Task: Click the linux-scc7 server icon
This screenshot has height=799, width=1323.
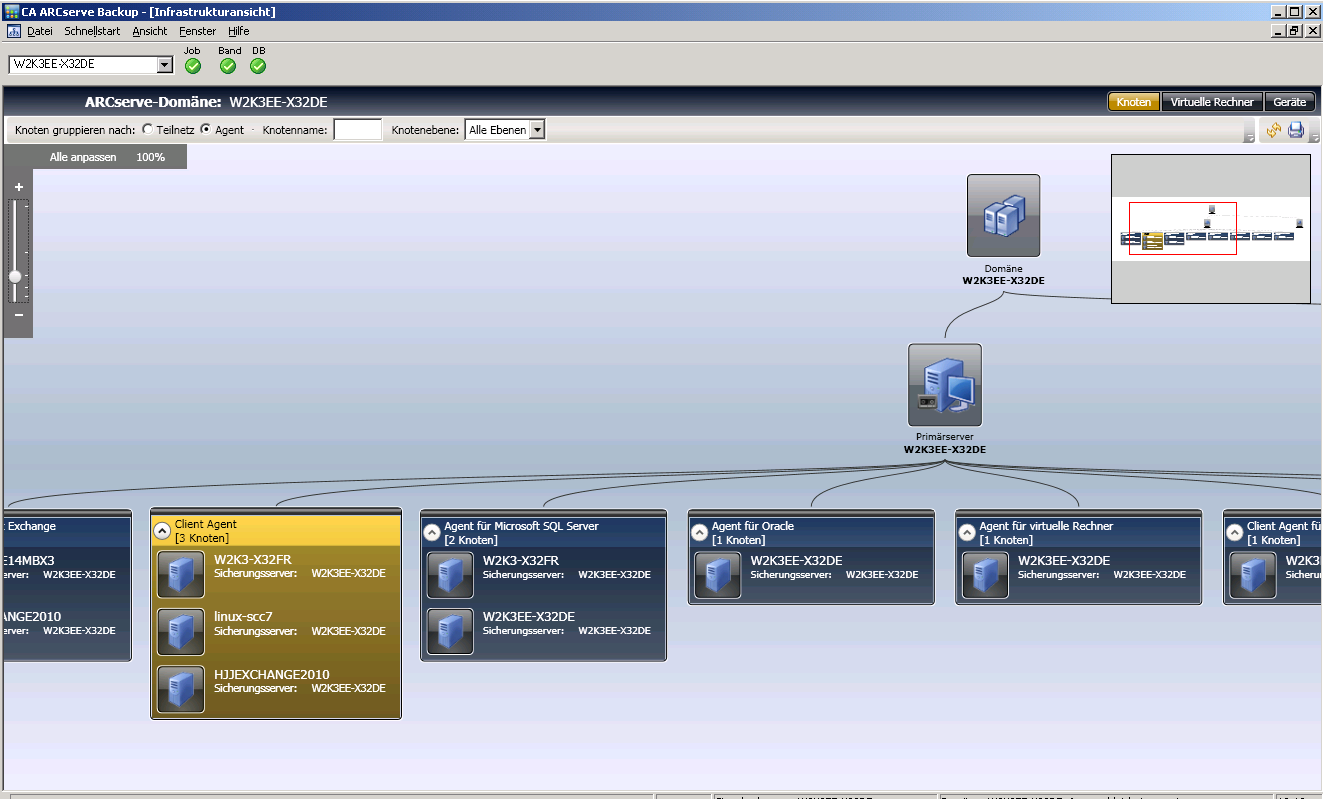Action: tap(181, 632)
